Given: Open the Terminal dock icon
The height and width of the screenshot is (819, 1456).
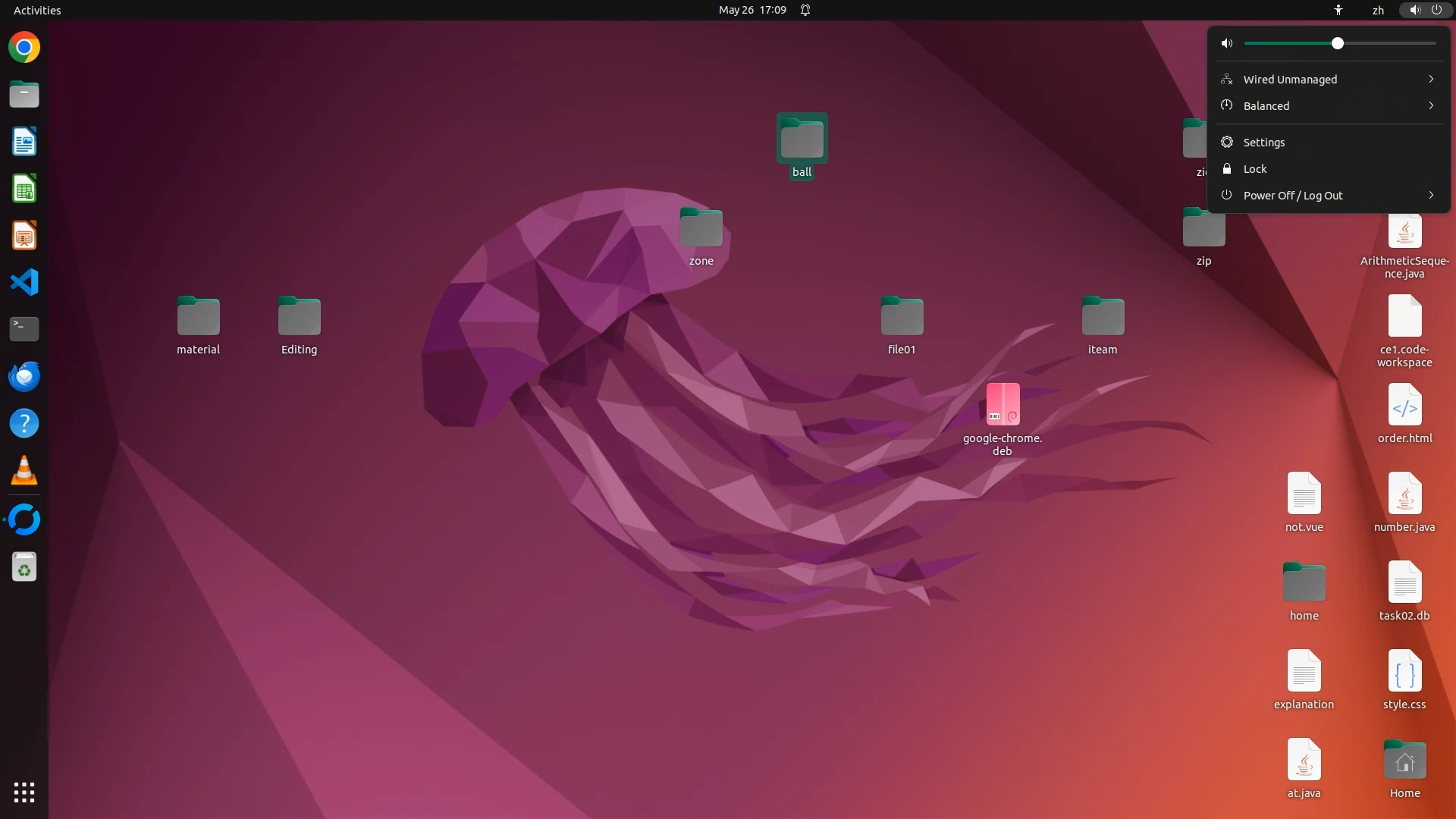Looking at the screenshot, I should (24, 328).
